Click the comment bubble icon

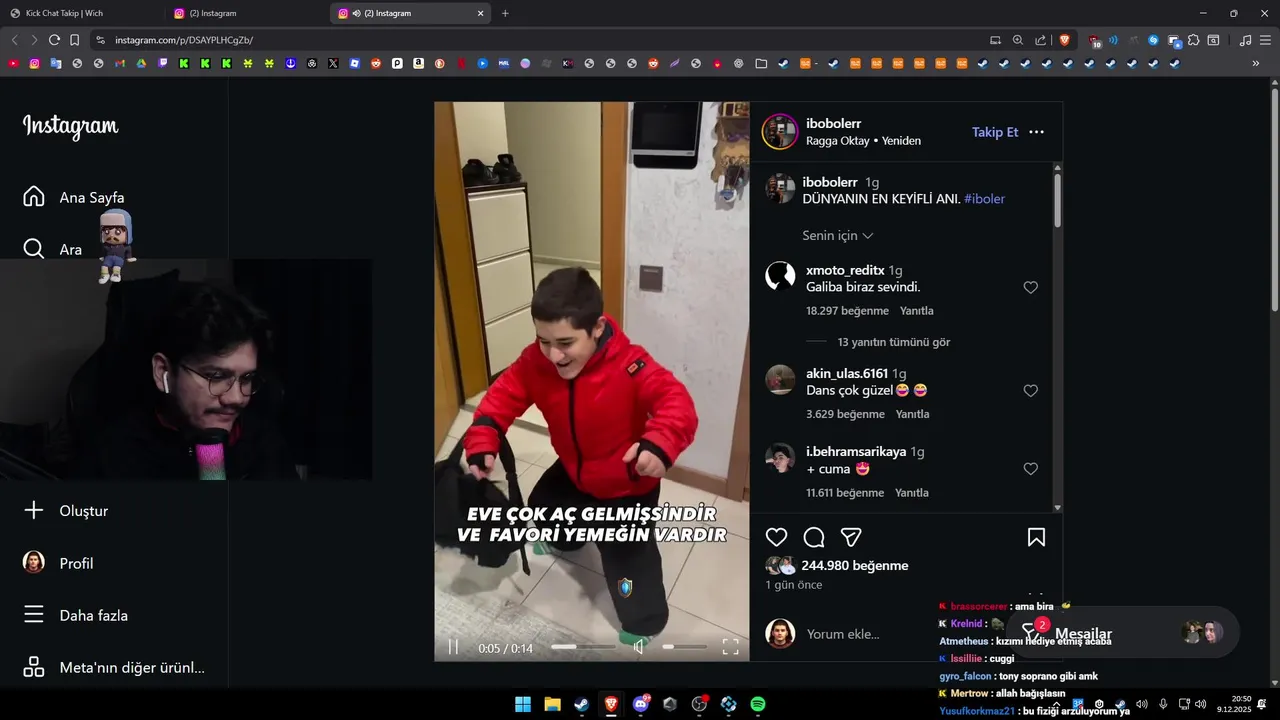(x=814, y=537)
